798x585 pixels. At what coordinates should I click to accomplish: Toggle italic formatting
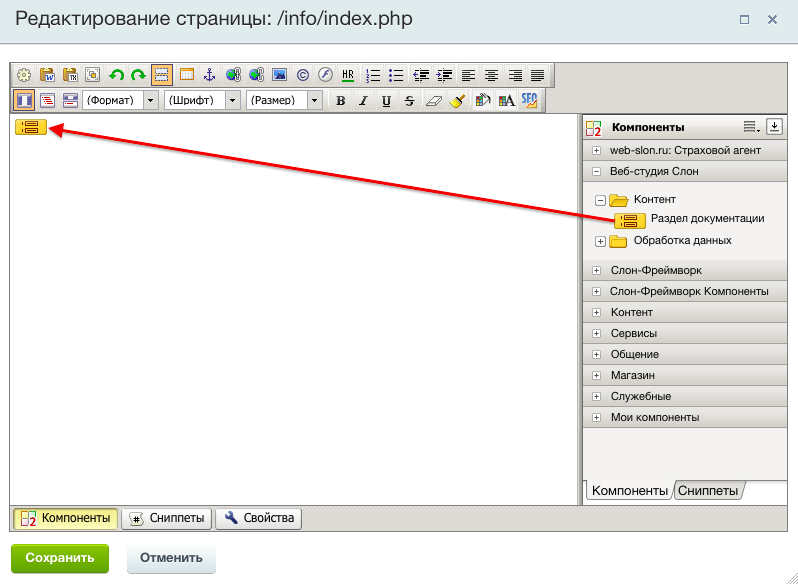coord(363,100)
